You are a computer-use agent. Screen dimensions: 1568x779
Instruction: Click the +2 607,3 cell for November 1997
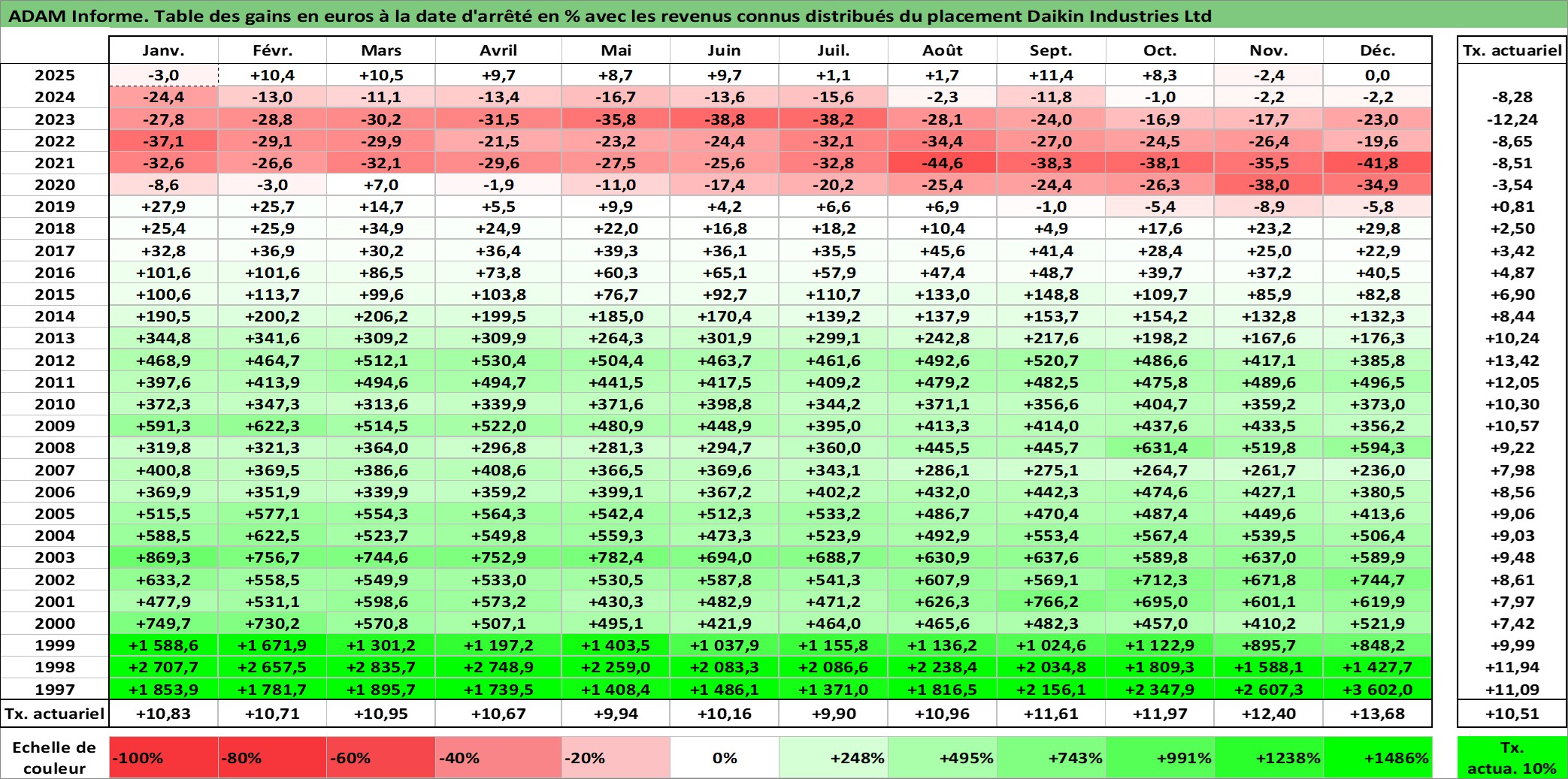pyautogui.click(x=1269, y=689)
